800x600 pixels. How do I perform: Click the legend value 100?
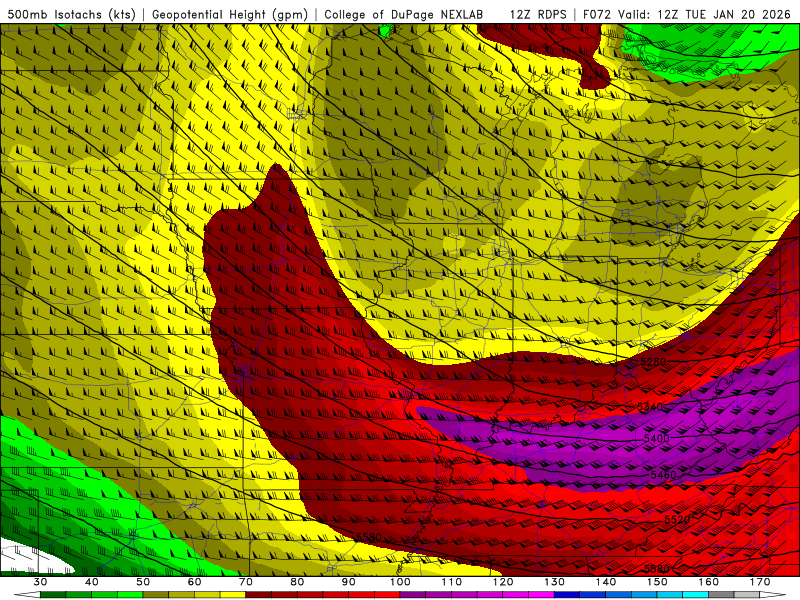[x=400, y=582]
